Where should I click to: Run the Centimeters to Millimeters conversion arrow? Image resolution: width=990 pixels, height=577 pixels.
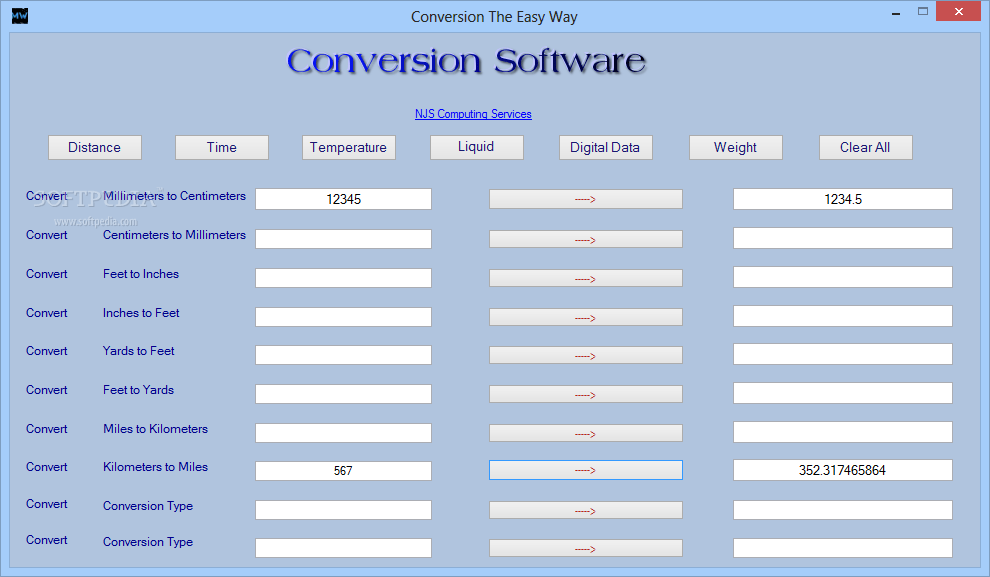585,238
